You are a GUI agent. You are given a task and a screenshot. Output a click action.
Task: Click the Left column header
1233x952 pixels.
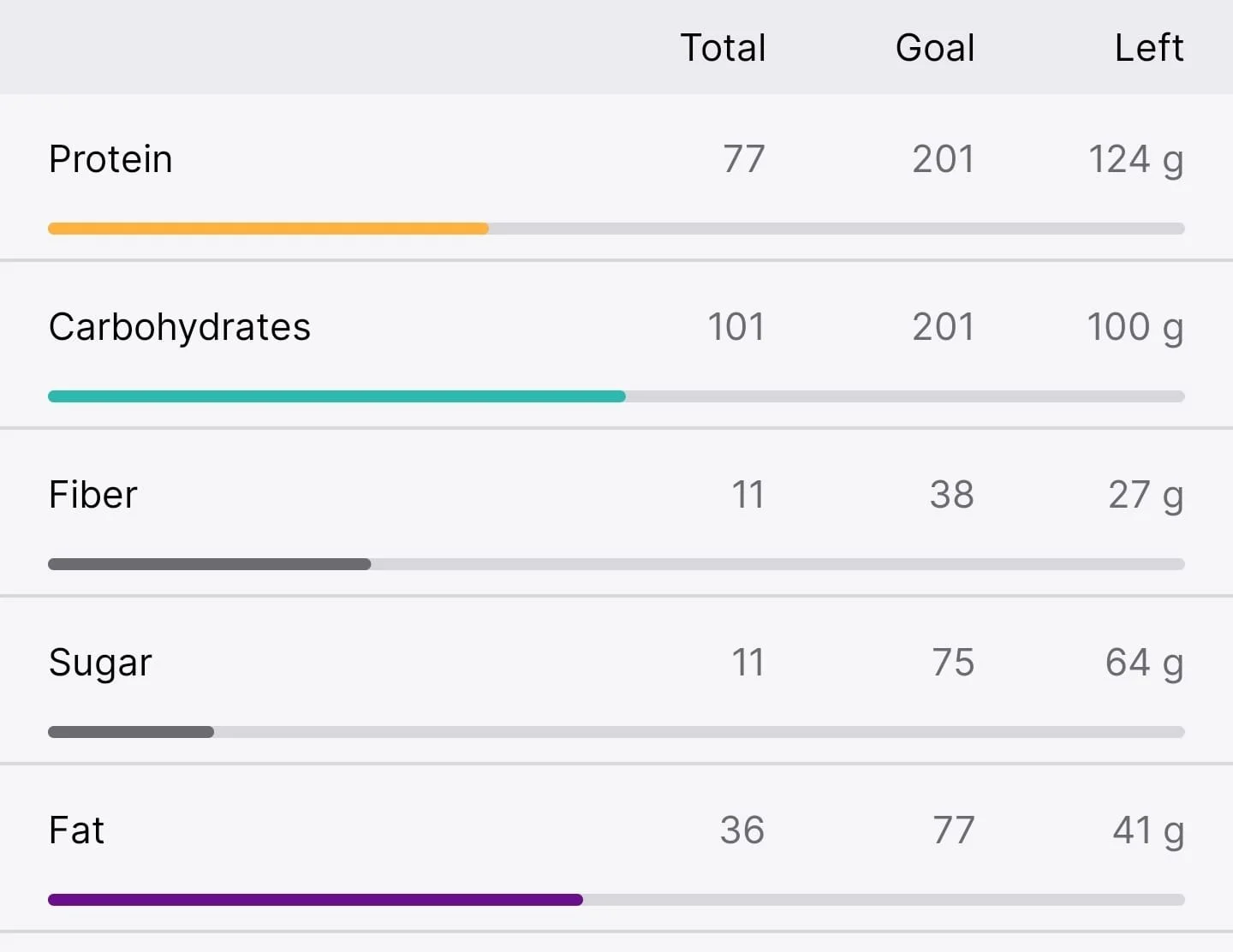pos(1149,48)
